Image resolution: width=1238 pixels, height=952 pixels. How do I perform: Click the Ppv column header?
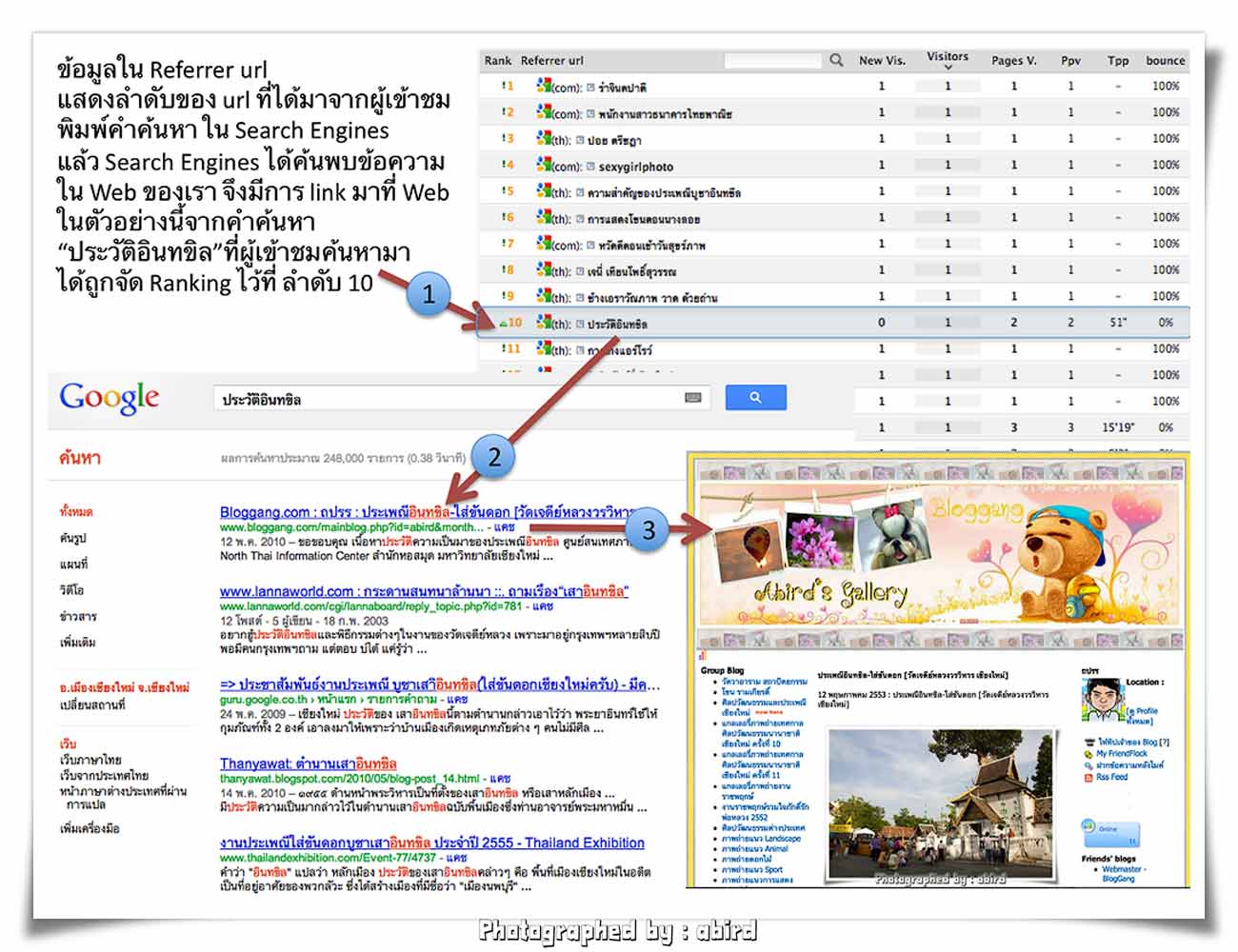[x=1071, y=60]
